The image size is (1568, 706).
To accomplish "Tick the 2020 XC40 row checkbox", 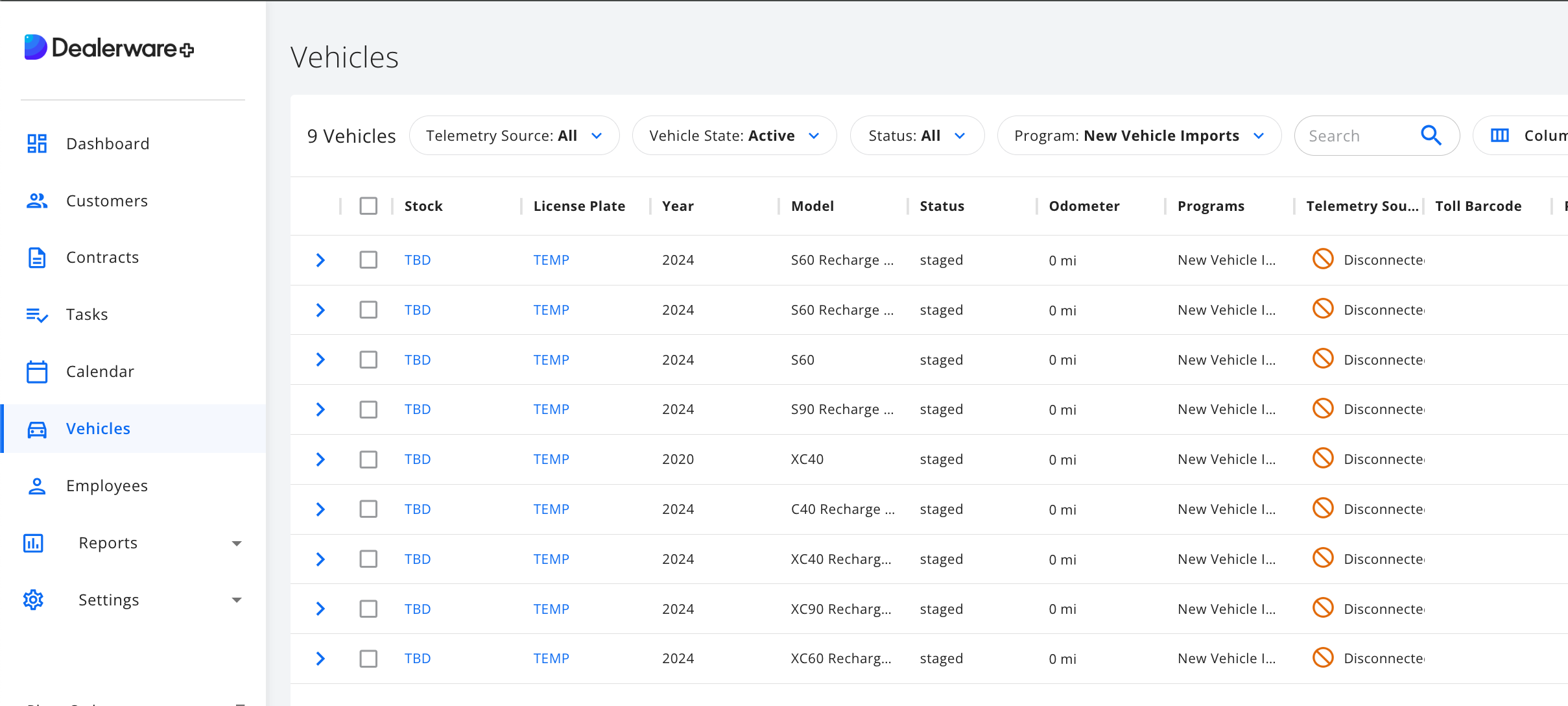I will (x=368, y=459).
